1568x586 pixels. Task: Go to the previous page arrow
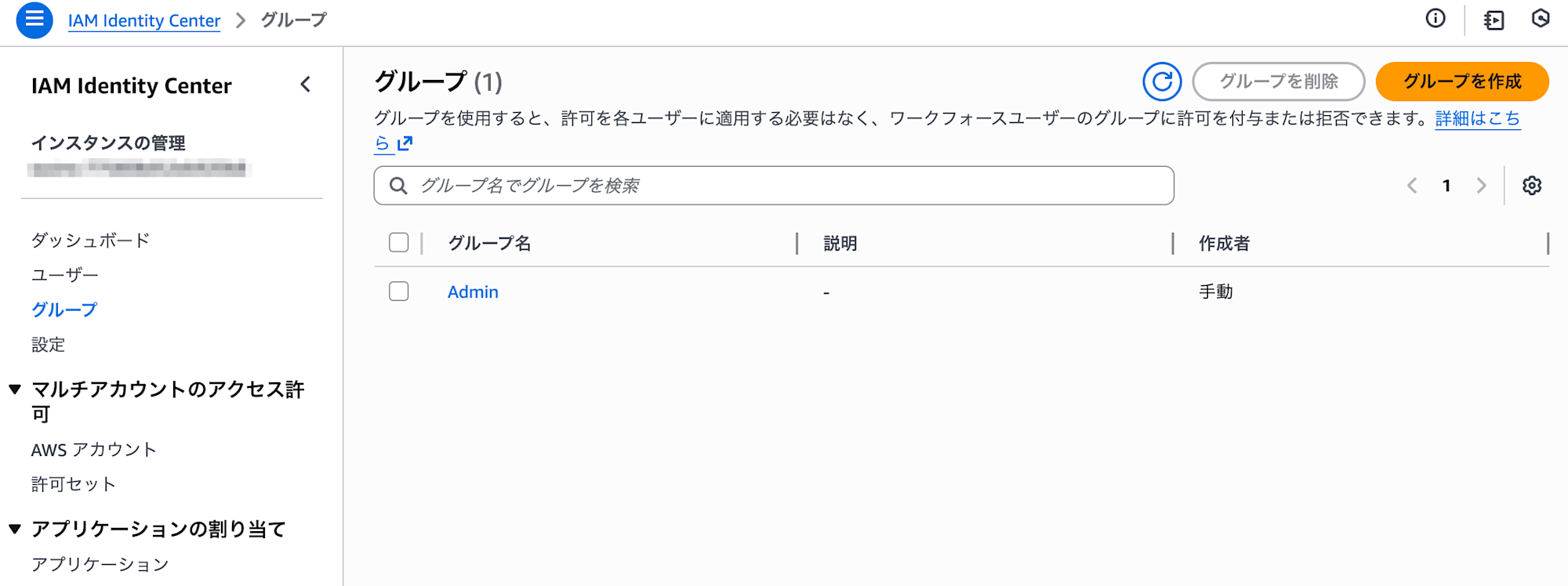[1412, 186]
